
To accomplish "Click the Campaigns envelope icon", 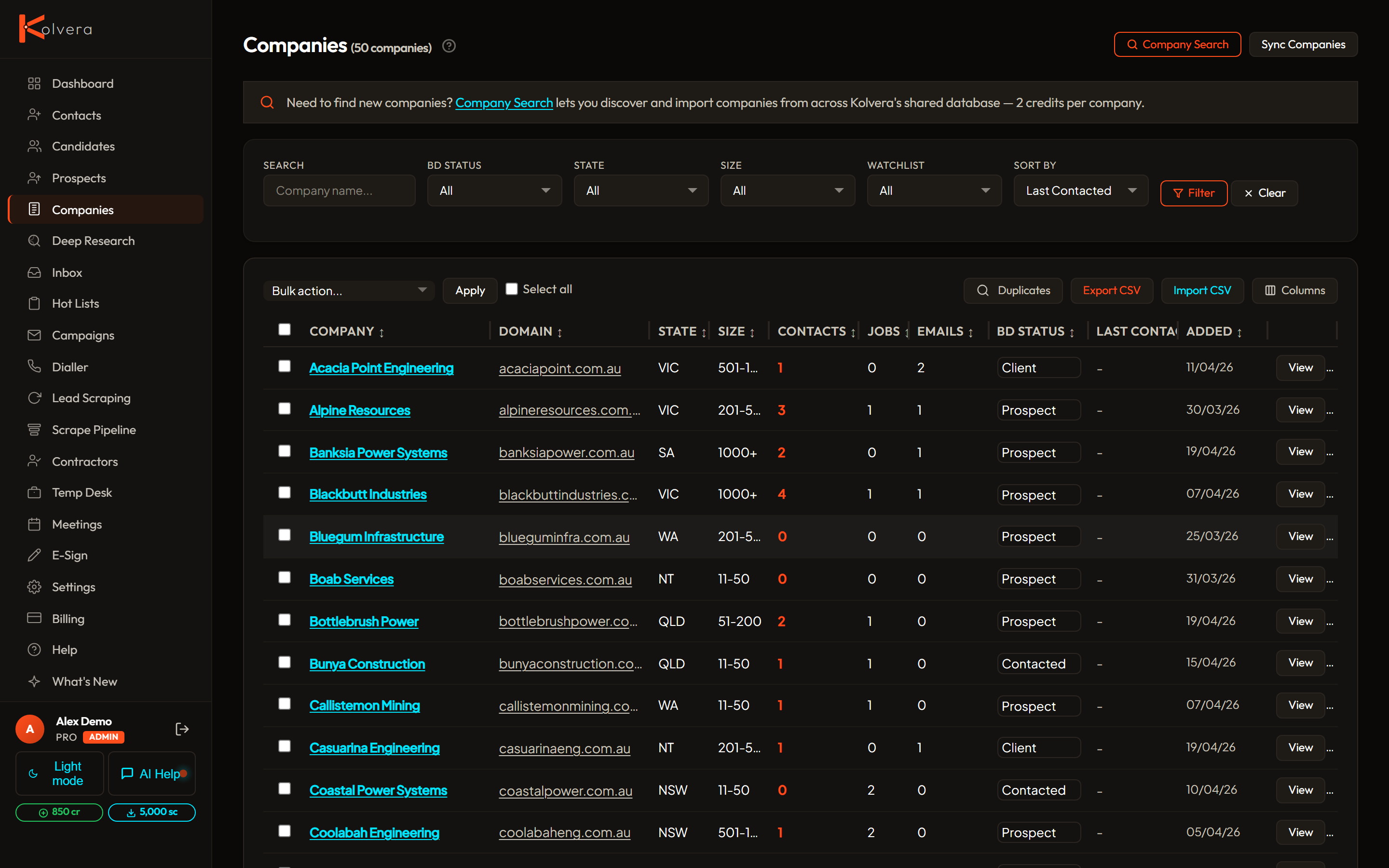I will 34,335.
